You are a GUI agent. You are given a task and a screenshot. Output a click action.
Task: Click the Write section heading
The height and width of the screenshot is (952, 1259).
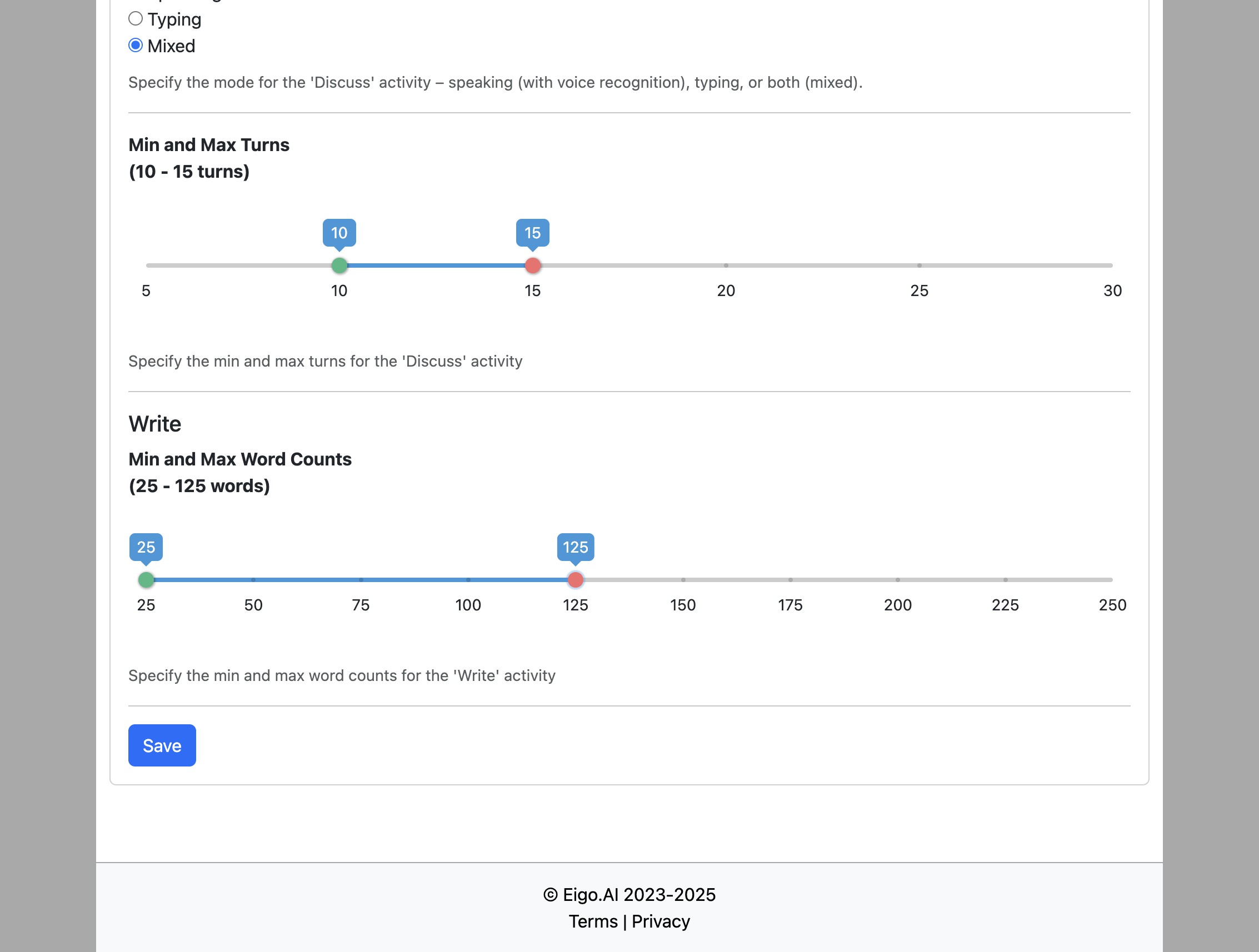tap(155, 424)
